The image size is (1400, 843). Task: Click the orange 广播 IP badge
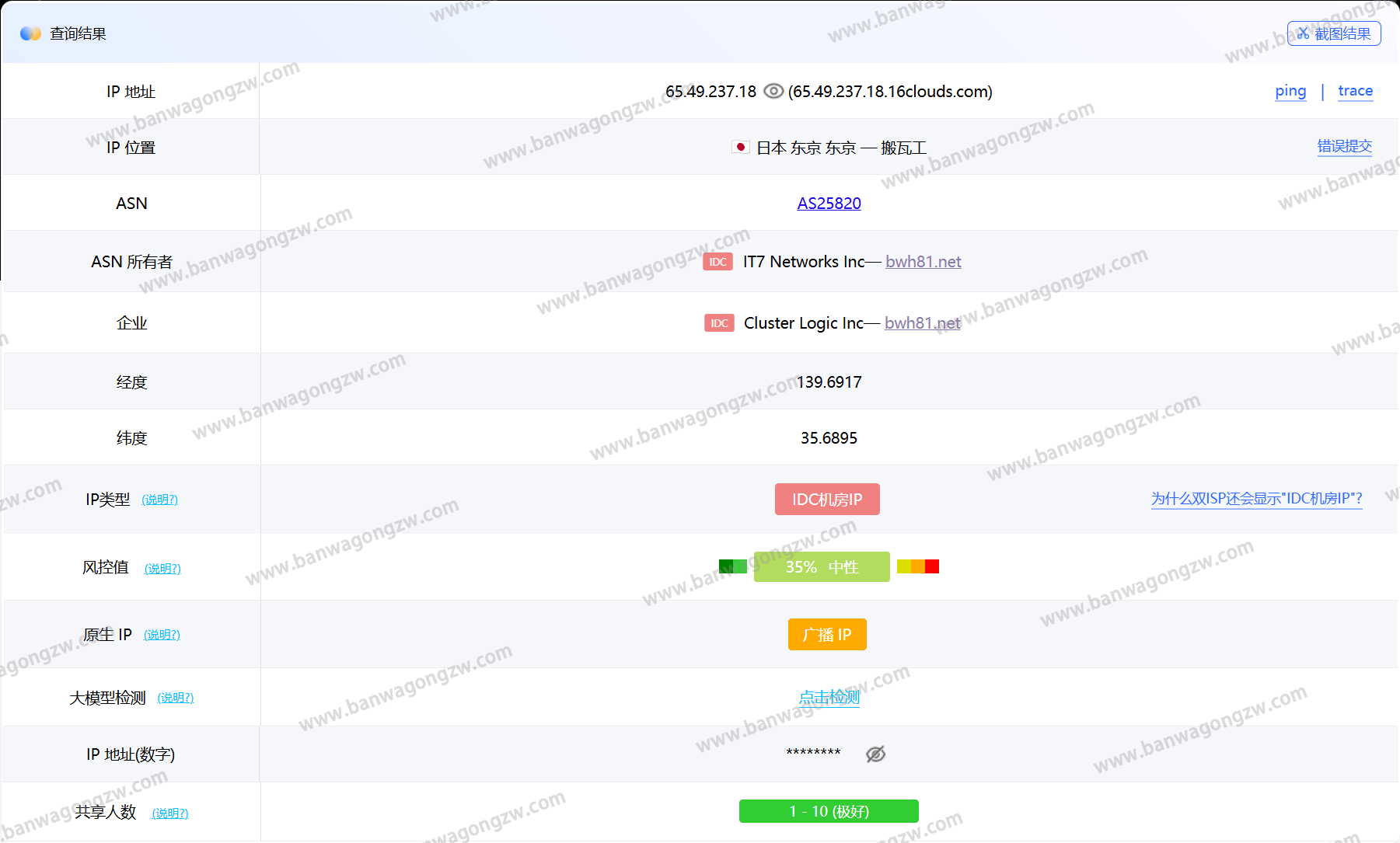tap(827, 635)
